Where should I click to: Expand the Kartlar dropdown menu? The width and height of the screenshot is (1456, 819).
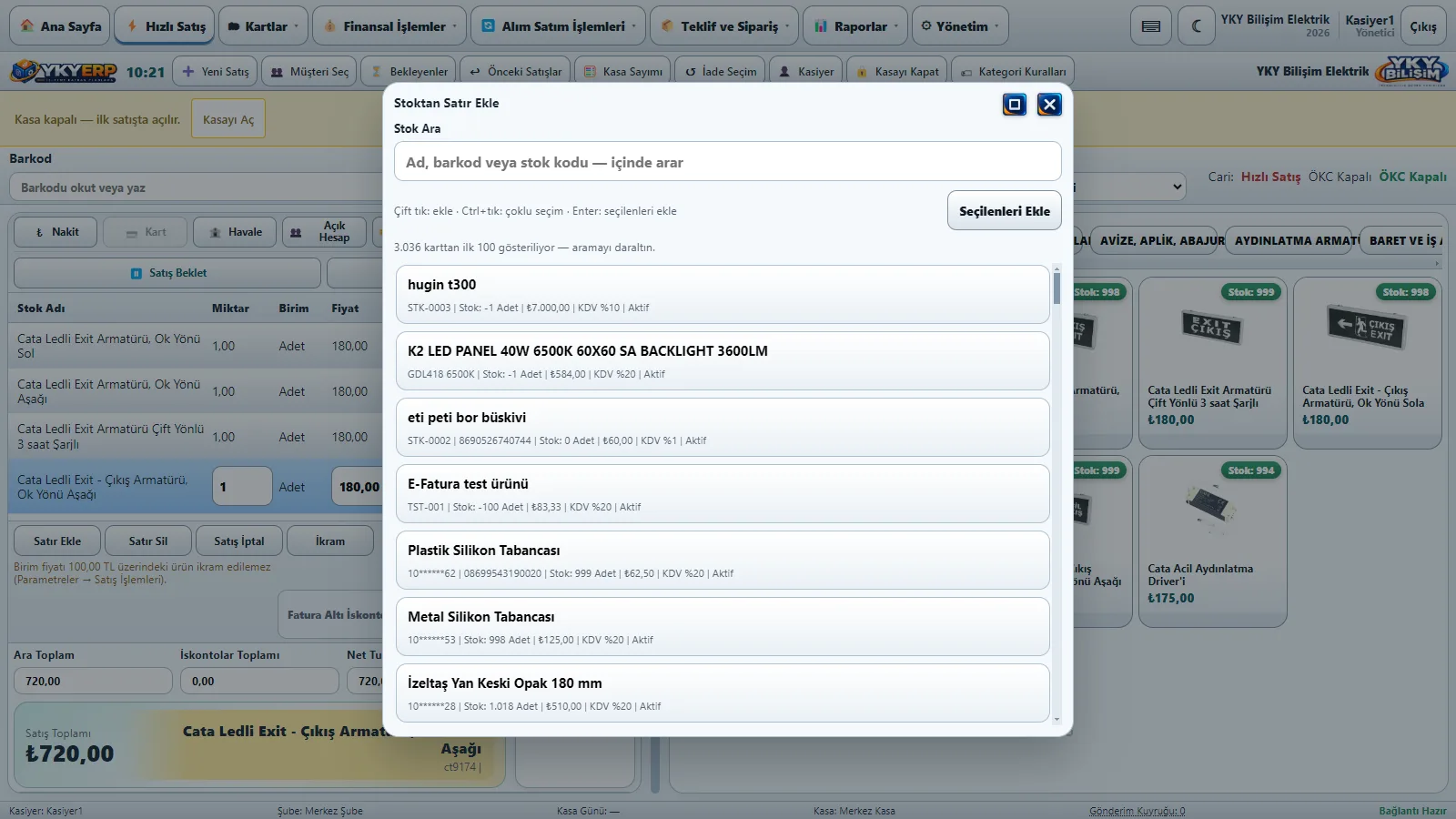pyautogui.click(x=263, y=26)
